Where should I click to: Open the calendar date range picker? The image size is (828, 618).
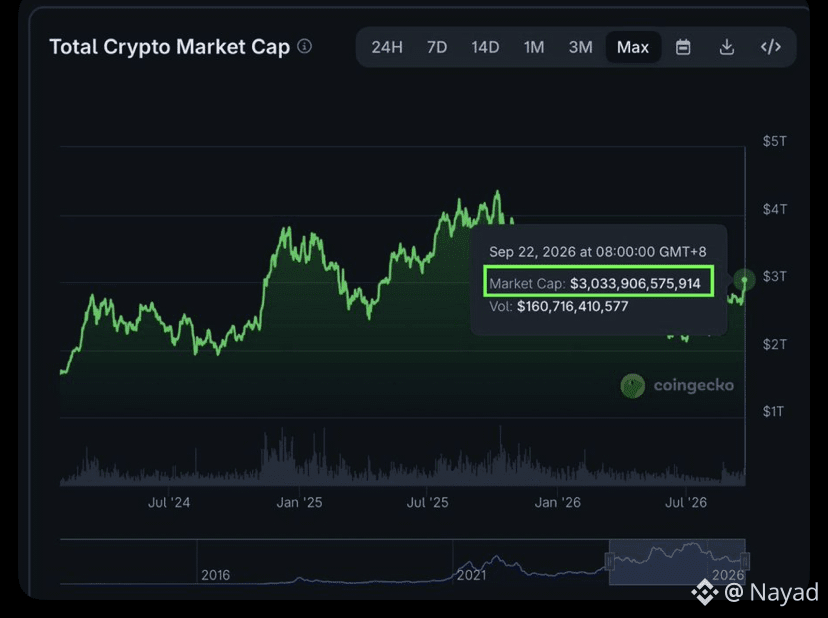click(x=683, y=47)
